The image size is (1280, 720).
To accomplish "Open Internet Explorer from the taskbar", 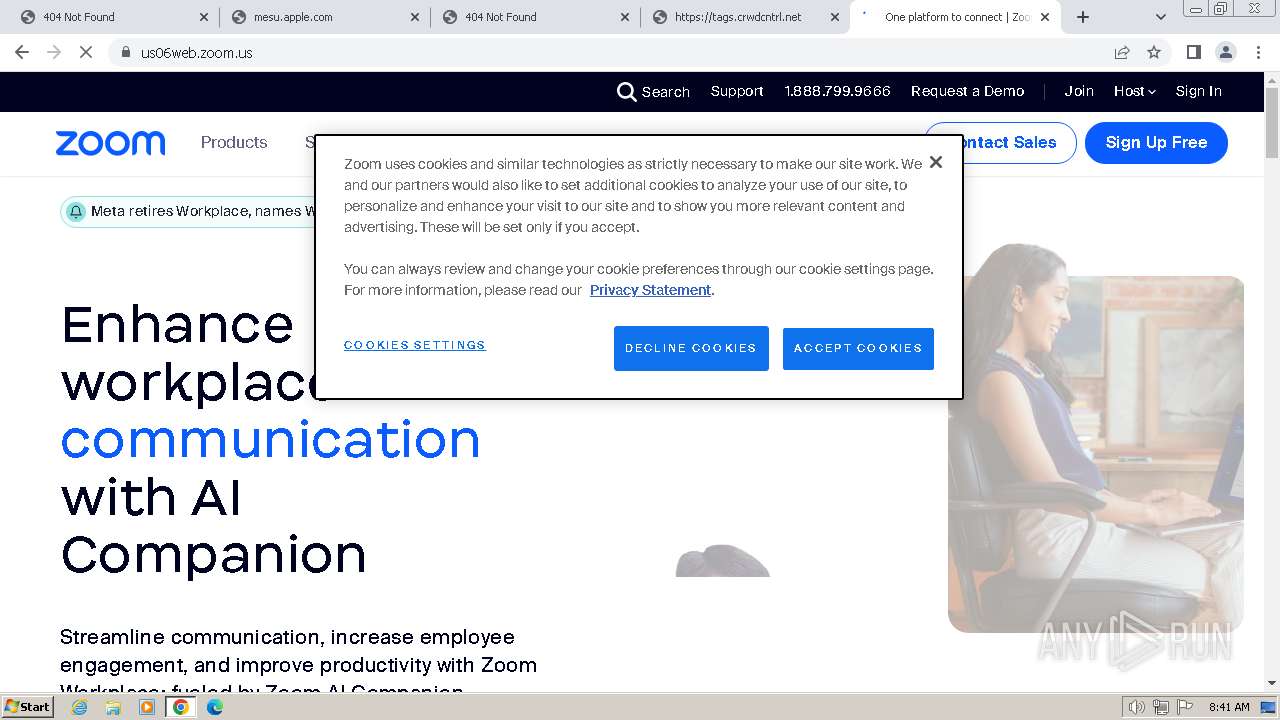I will coord(80,707).
